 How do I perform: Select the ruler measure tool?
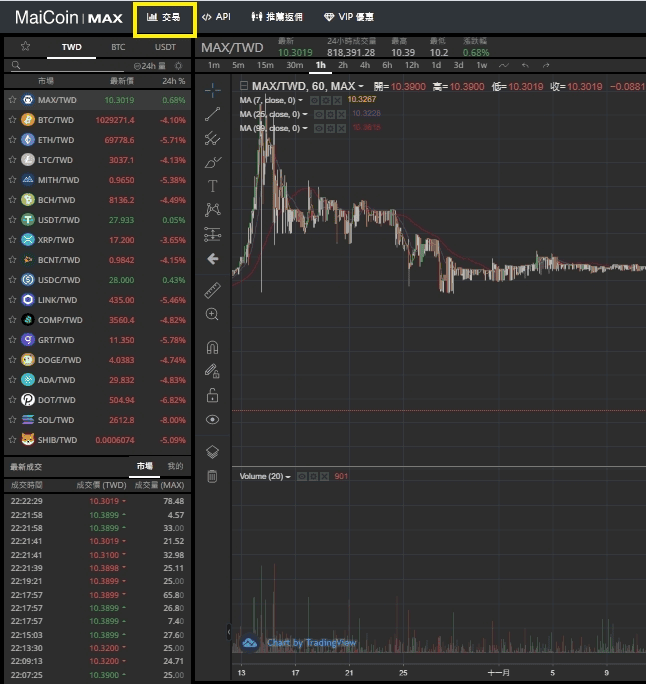point(212,290)
